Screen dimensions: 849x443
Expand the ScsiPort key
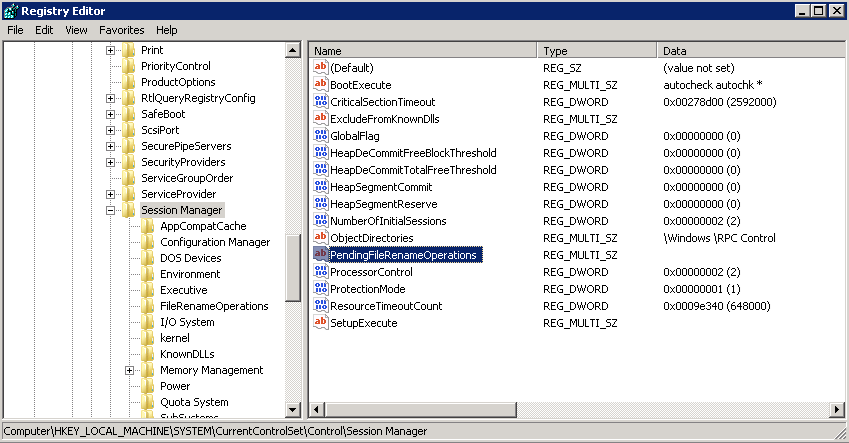point(110,131)
